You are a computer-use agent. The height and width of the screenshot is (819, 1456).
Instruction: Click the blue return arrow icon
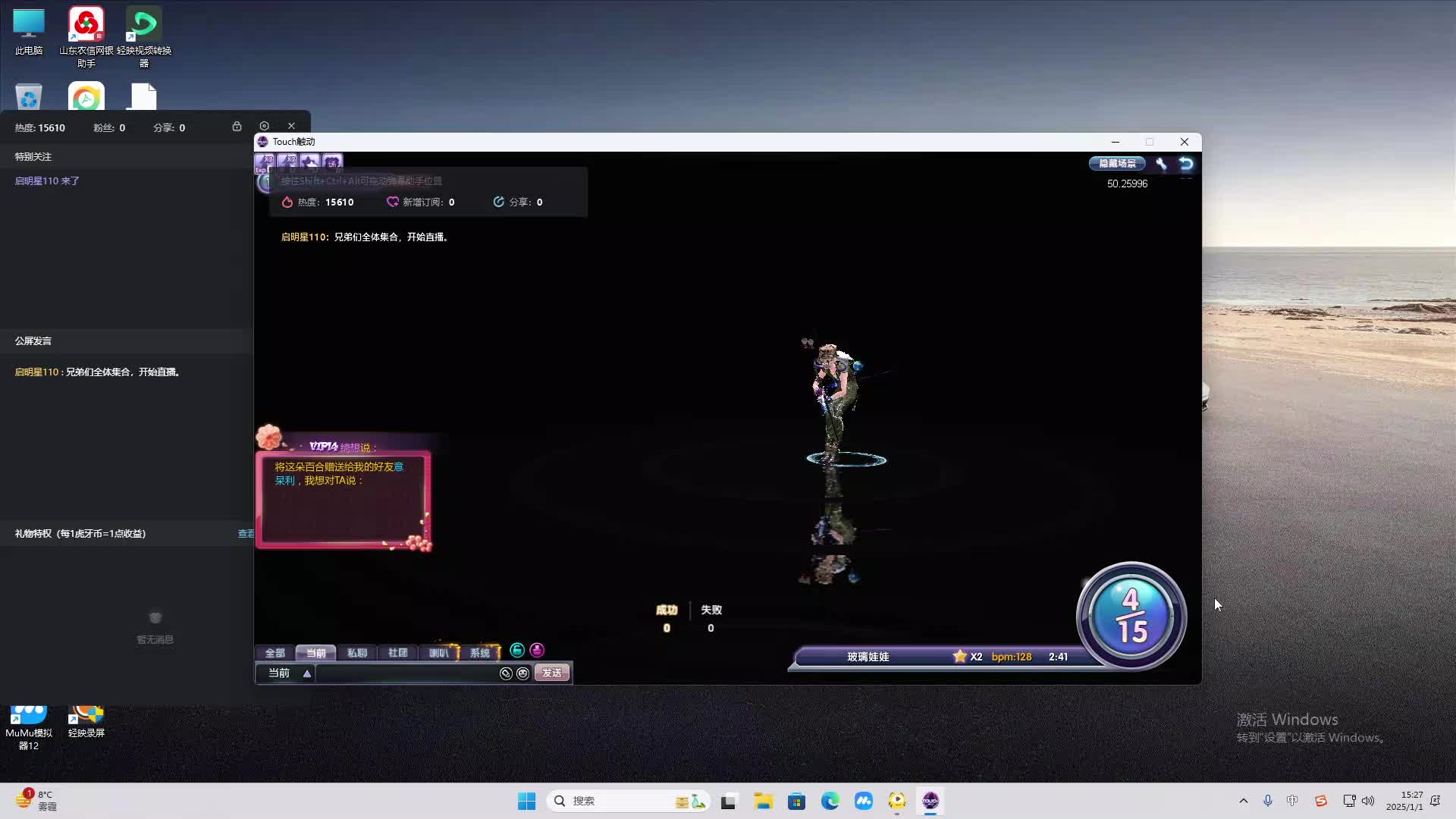(1186, 163)
